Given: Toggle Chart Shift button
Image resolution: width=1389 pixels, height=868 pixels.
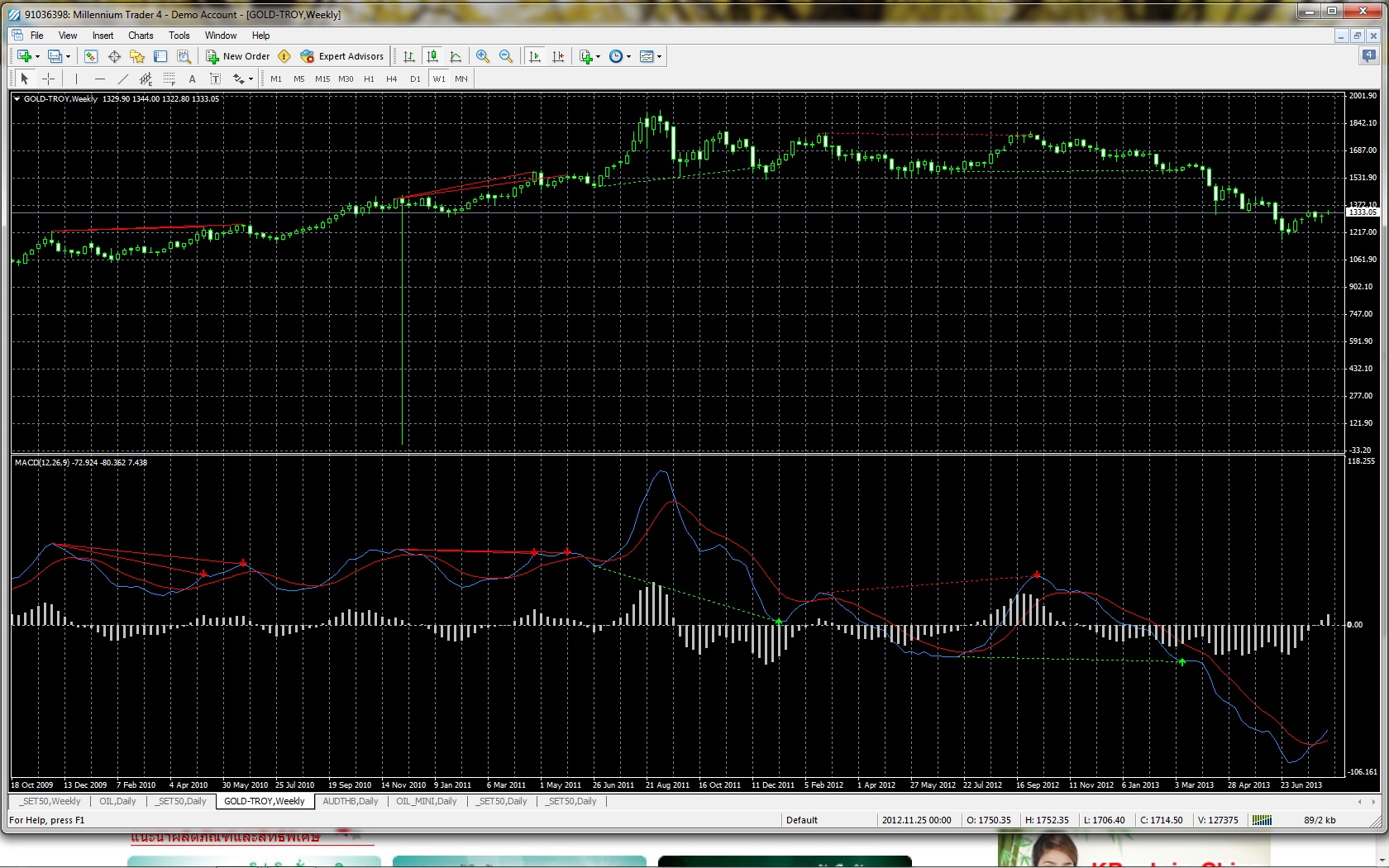Looking at the screenshot, I should (x=558, y=56).
